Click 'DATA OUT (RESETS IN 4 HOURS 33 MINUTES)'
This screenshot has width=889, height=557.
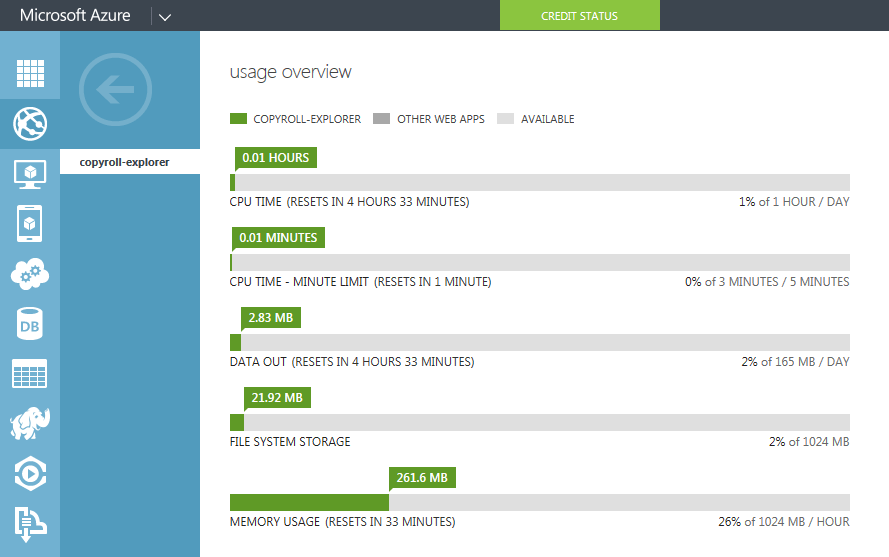352,362
